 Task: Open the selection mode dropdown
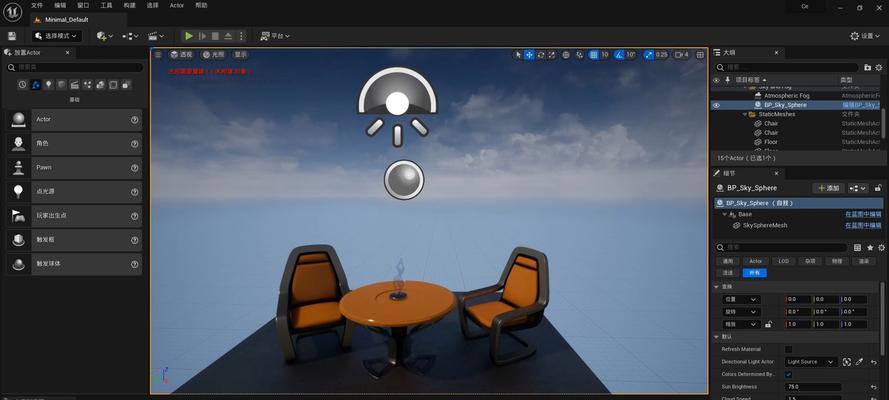tap(56, 36)
